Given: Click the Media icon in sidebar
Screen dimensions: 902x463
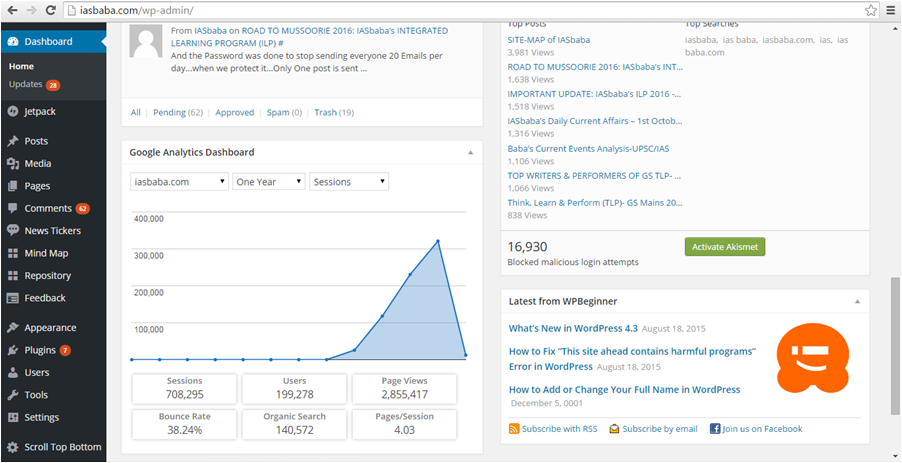Looking at the screenshot, I should coord(13,164).
